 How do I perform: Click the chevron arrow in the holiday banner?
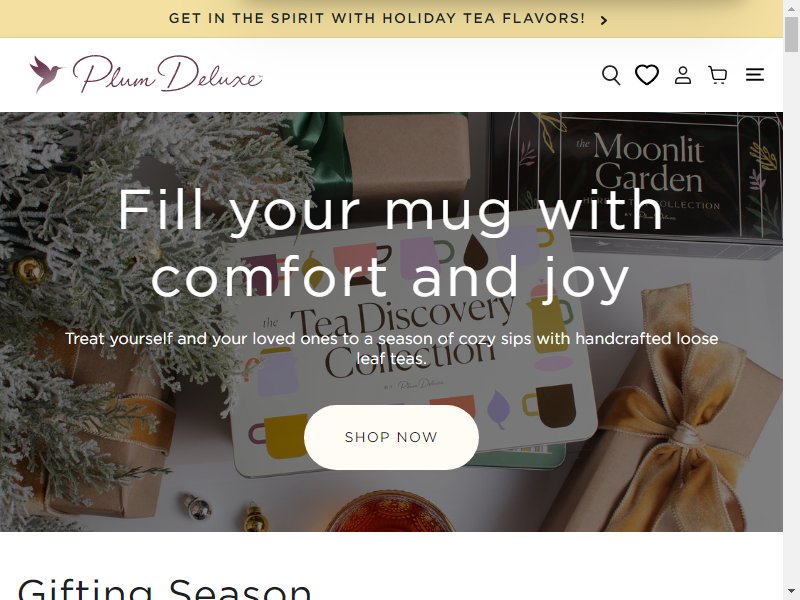point(604,20)
